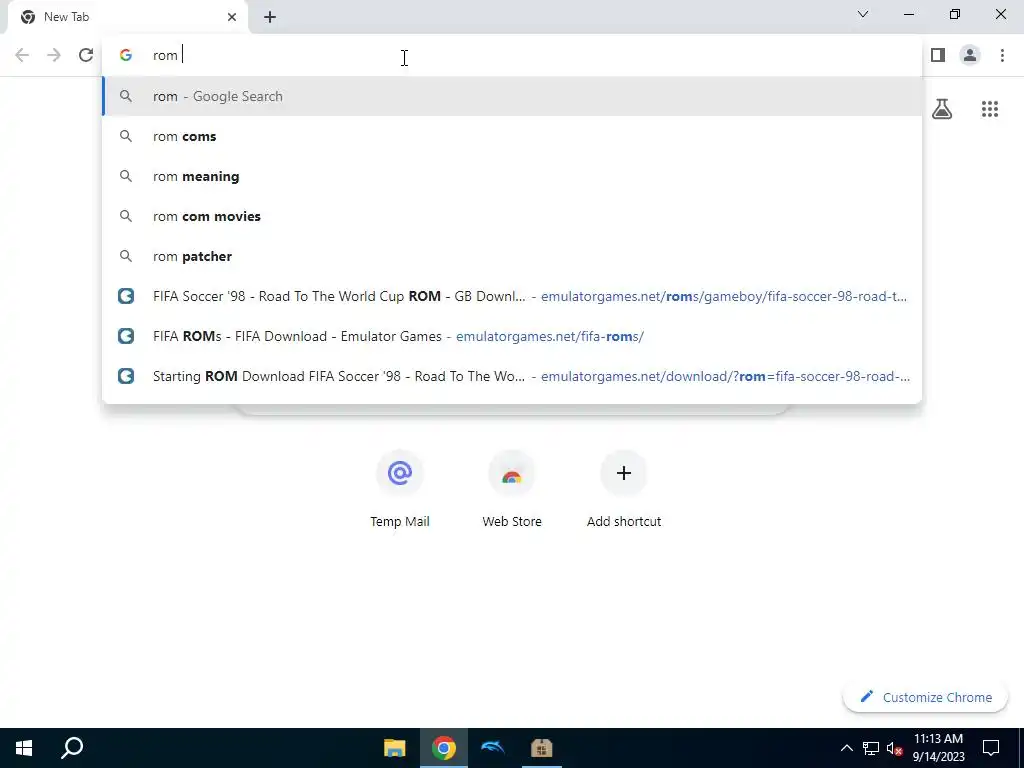Click search icon beside 'rom coms'

[126, 136]
